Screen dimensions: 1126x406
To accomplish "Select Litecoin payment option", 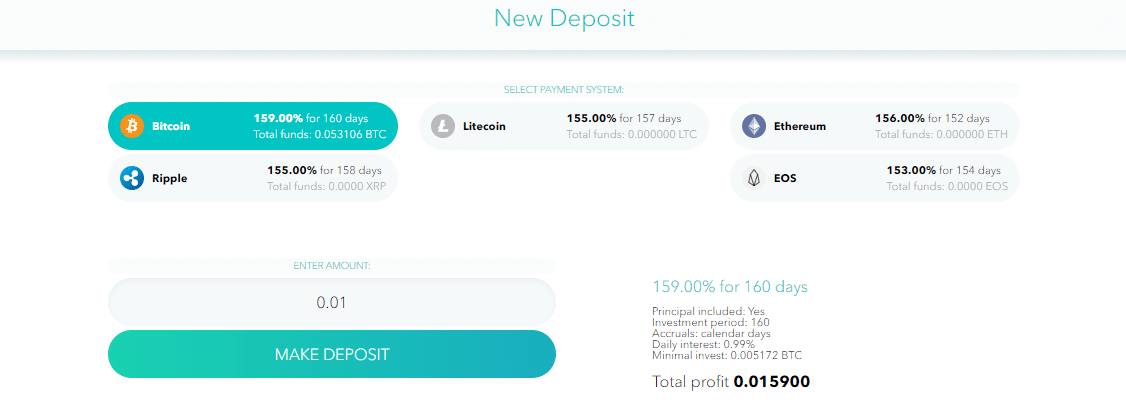I will click(564, 126).
